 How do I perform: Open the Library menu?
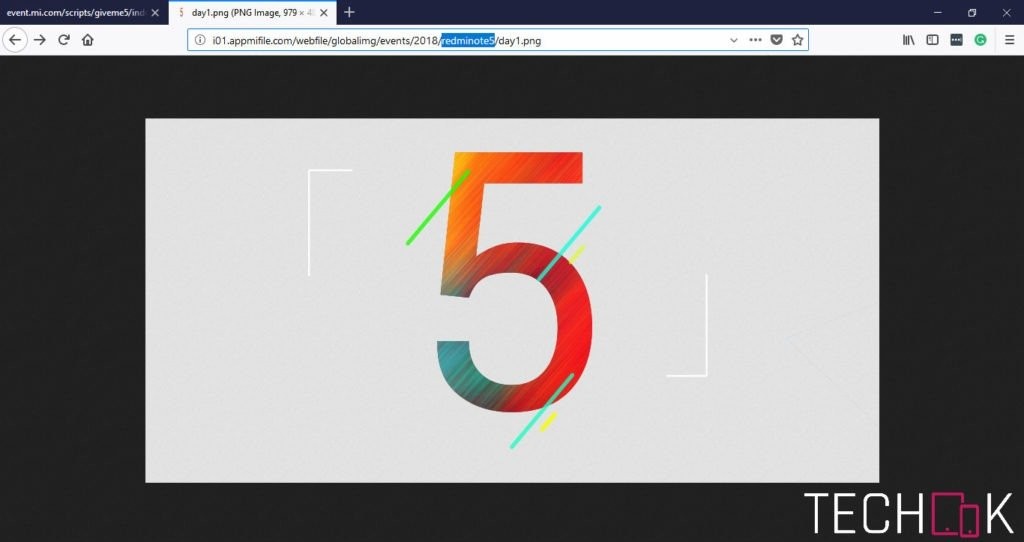click(908, 40)
